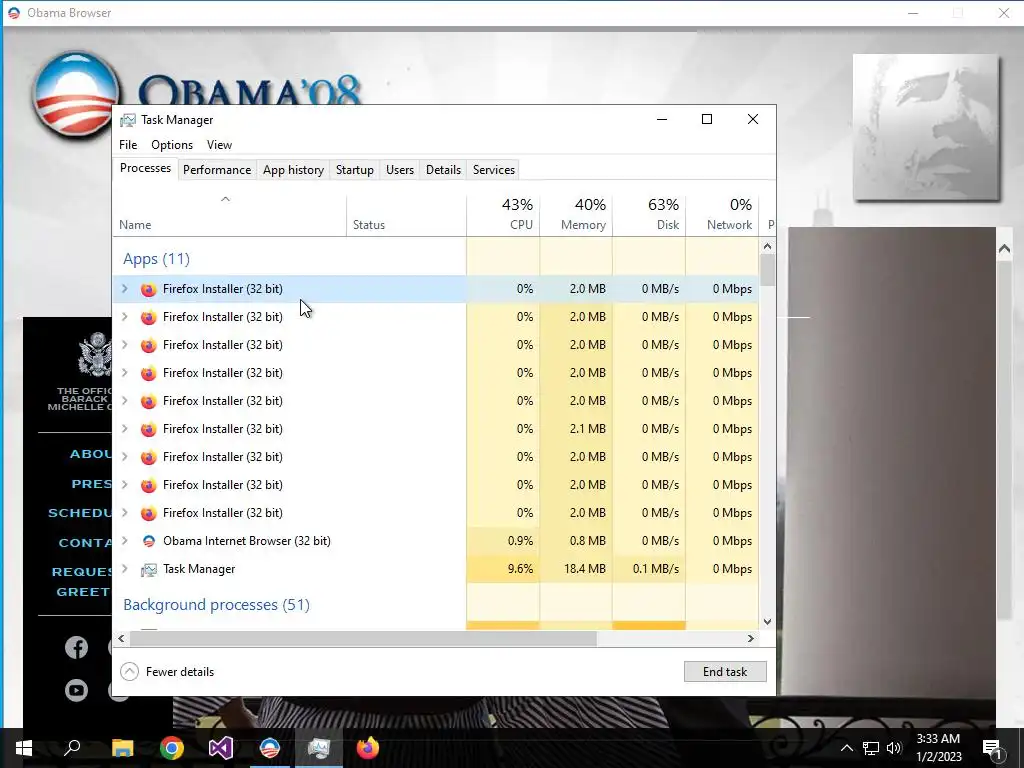
Task: Click the 0.1 MB/s disk value
Action: [656, 569]
